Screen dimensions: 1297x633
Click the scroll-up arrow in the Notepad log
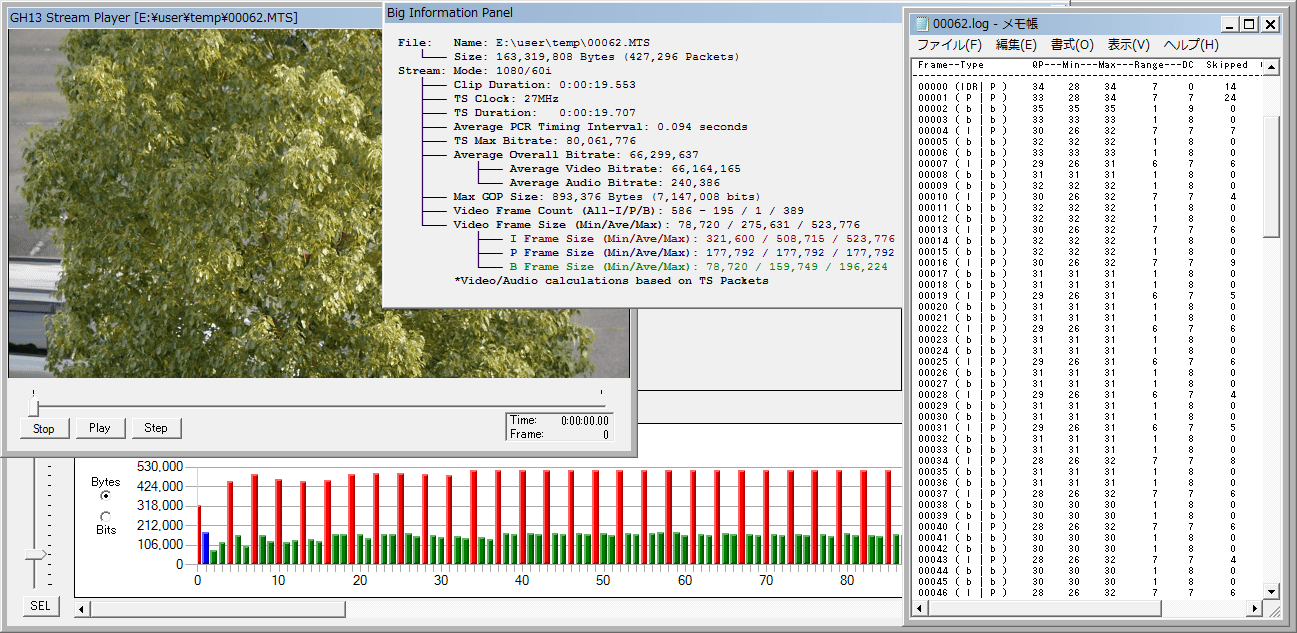click(x=1271, y=67)
